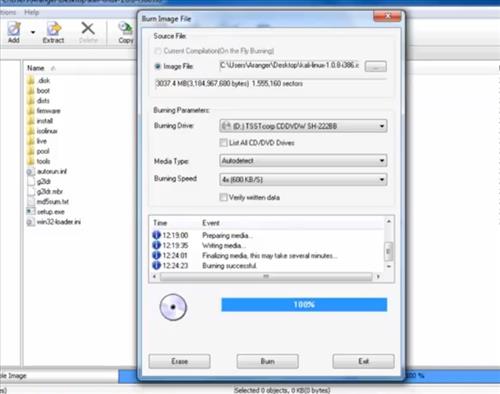Click the Event column header in log
The image size is (500, 394).
211,223
